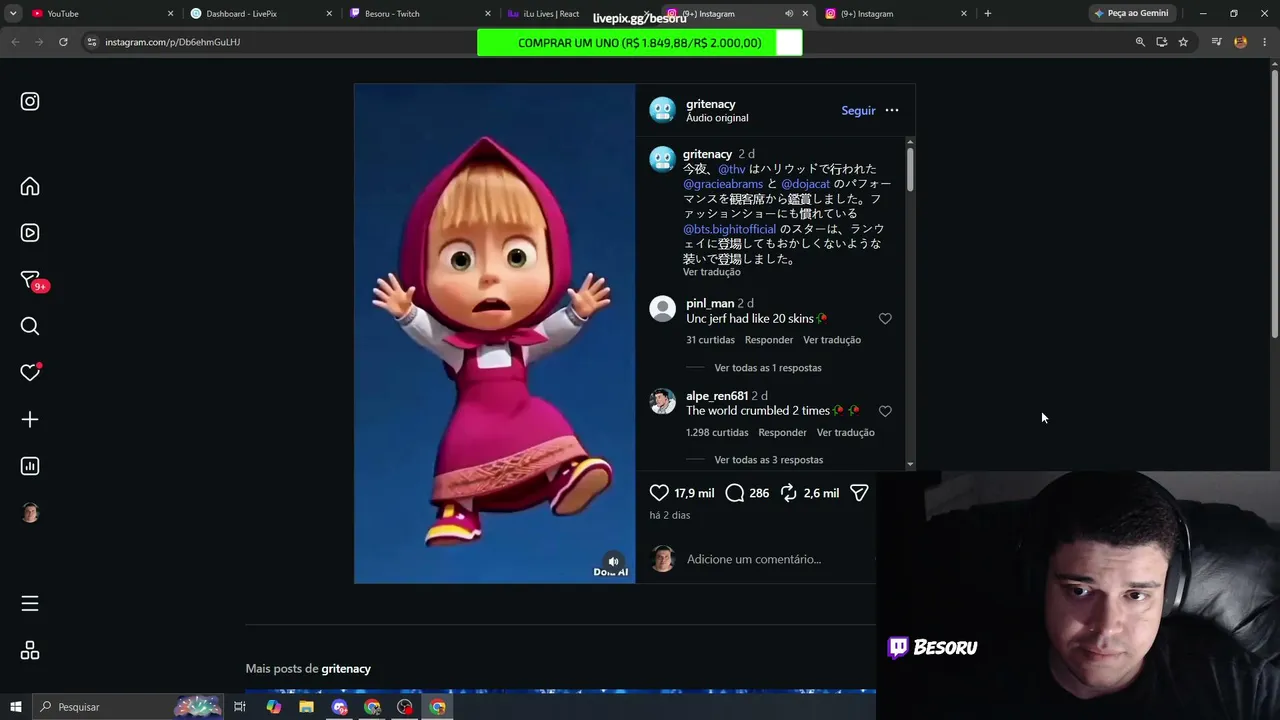Screen dimensions: 1280x720
Task: Open the @thv mention
Action: 732,169
